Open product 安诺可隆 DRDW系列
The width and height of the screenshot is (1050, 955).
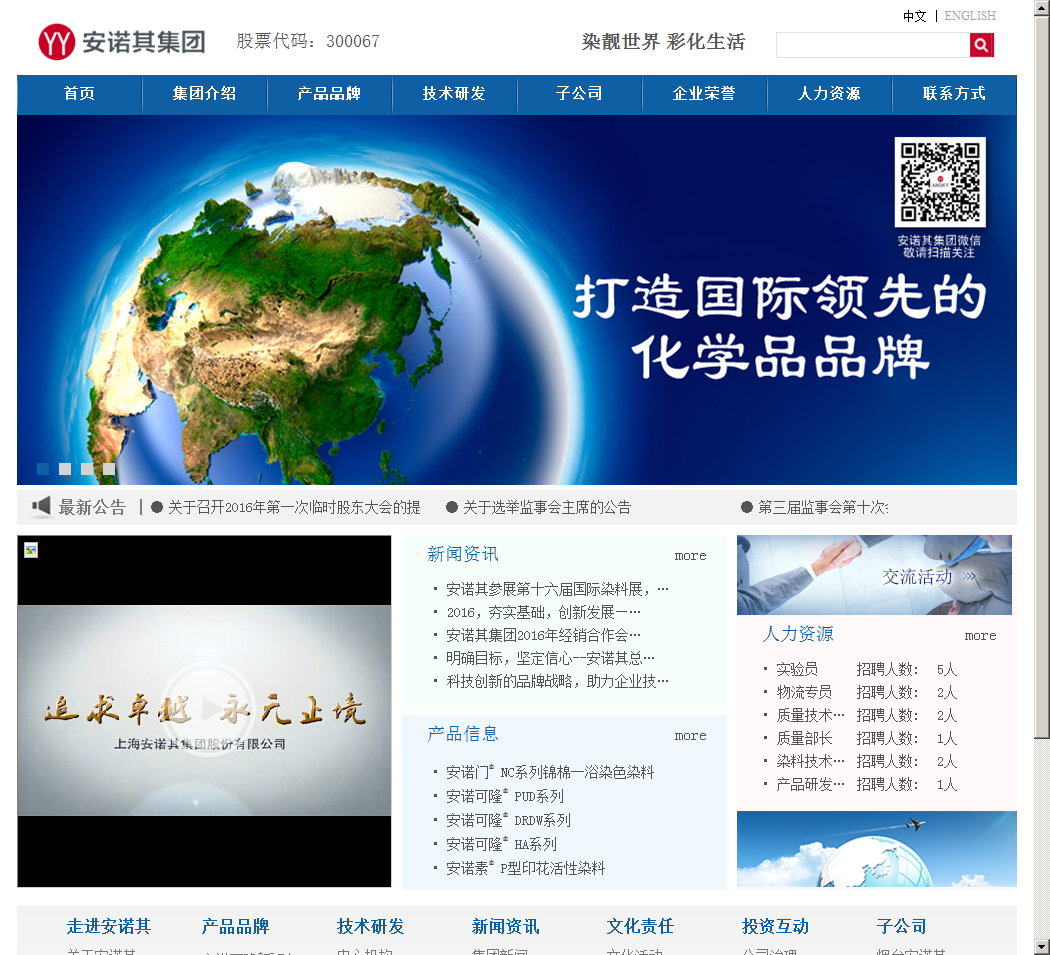508,820
